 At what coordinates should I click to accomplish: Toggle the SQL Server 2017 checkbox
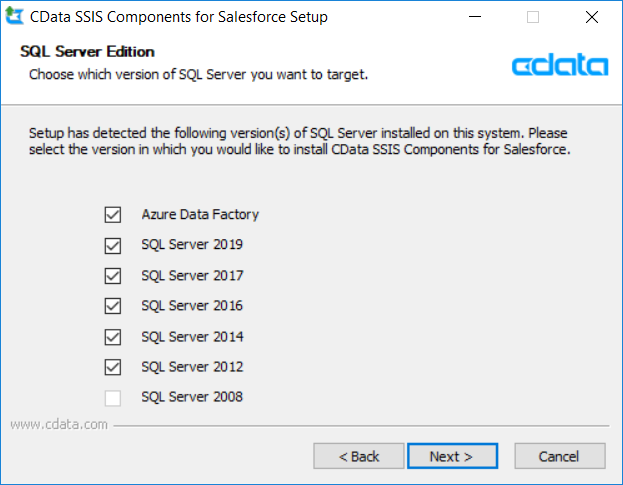click(113, 275)
